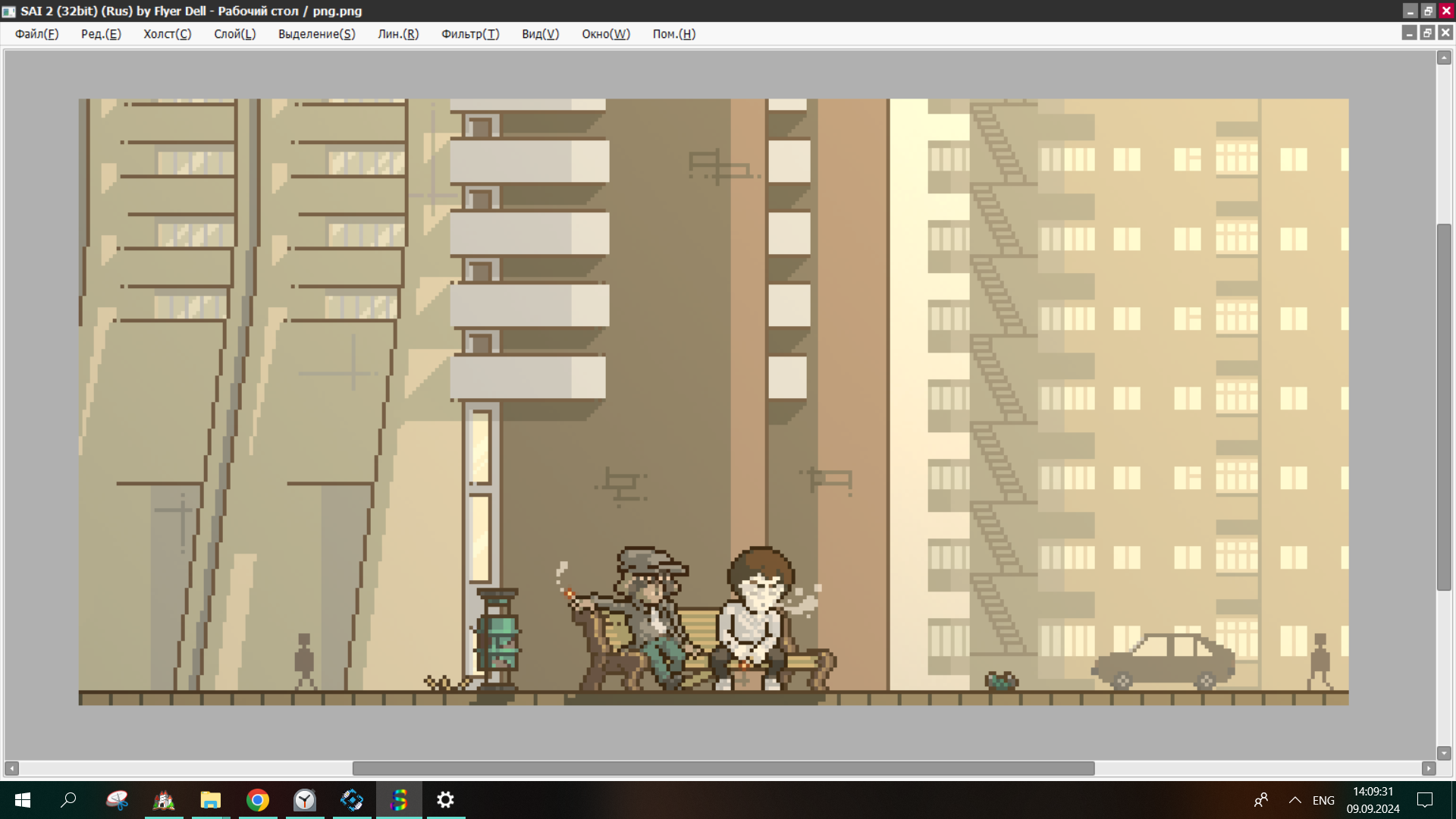Open the Фильтр(T) filter menu
The height and width of the screenshot is (819, 1456).
coord(469,34)
